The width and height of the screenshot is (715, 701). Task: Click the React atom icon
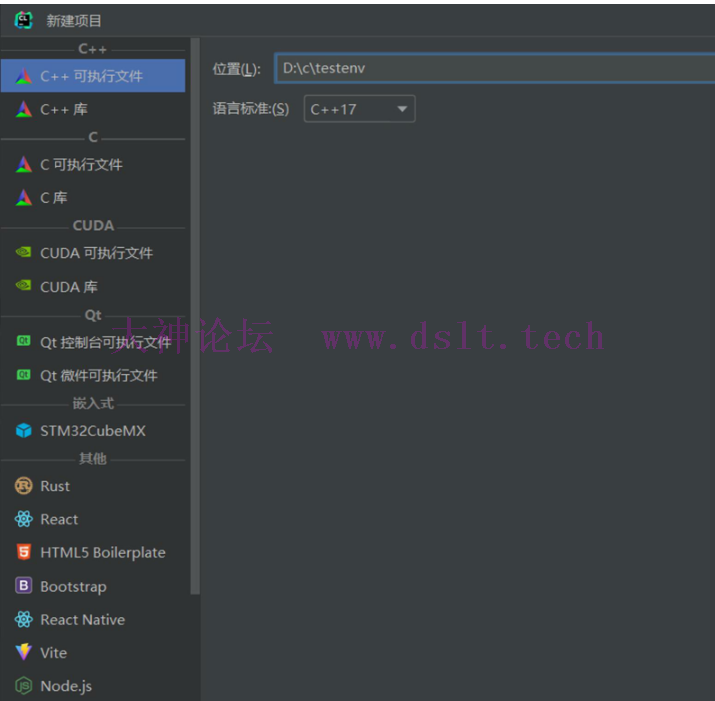24,519
